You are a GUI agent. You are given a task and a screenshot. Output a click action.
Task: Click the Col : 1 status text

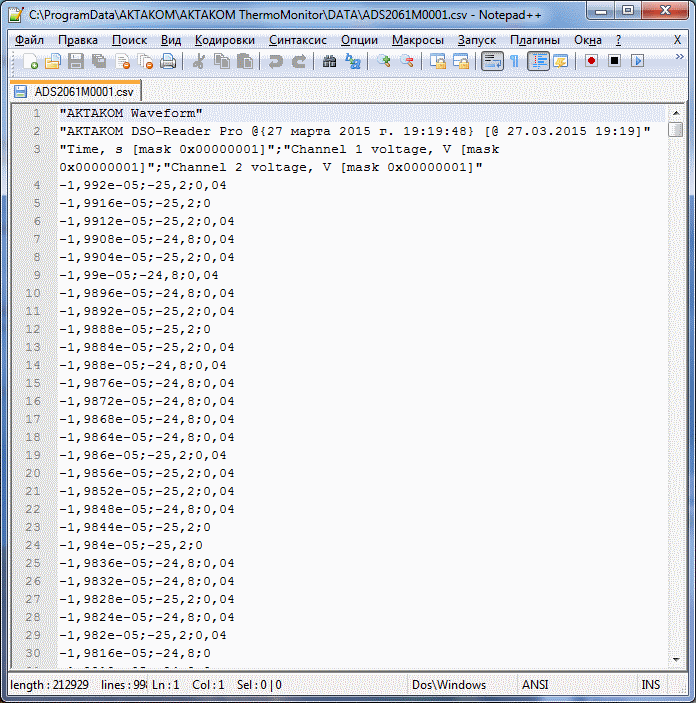coord(208,685)
